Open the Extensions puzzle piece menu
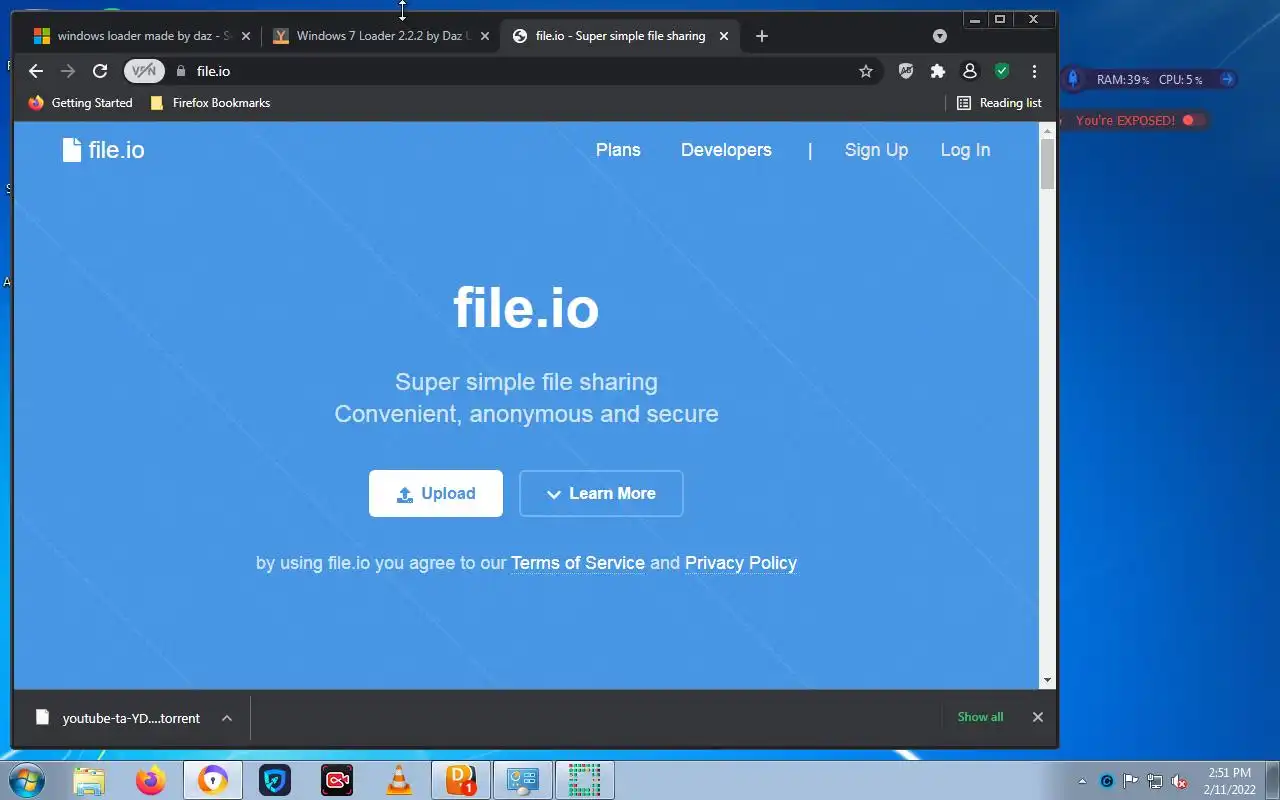This screenshot has height=800, width=1280. (x=938, y=71)
